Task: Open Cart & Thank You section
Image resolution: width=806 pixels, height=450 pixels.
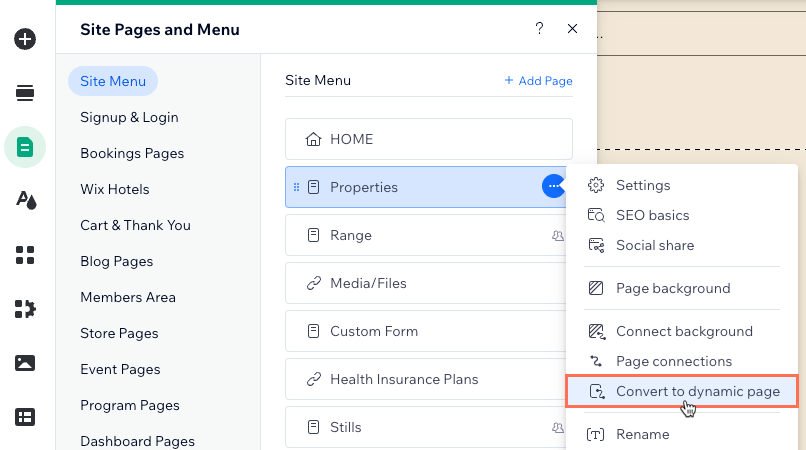Action: pos(135,225)
